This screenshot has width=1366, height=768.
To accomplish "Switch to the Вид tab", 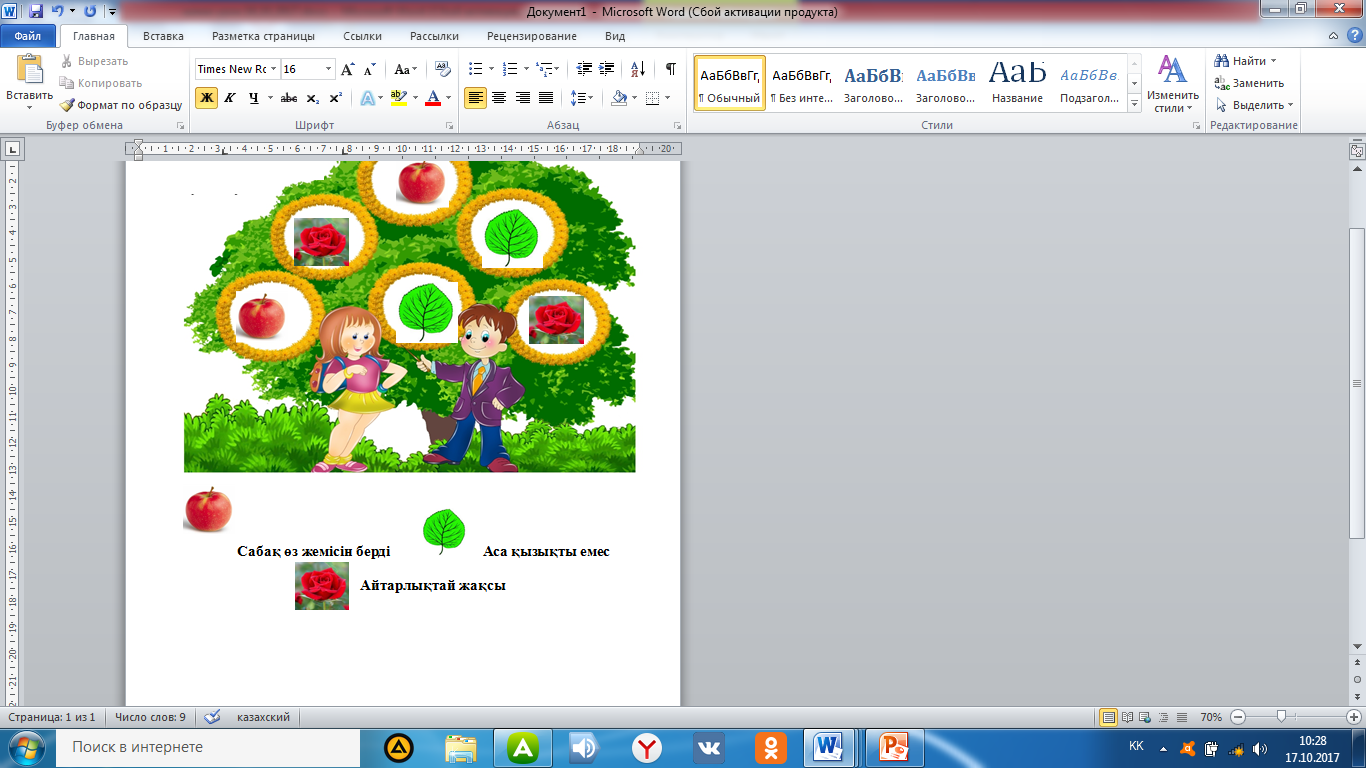I will pos(615,36).
